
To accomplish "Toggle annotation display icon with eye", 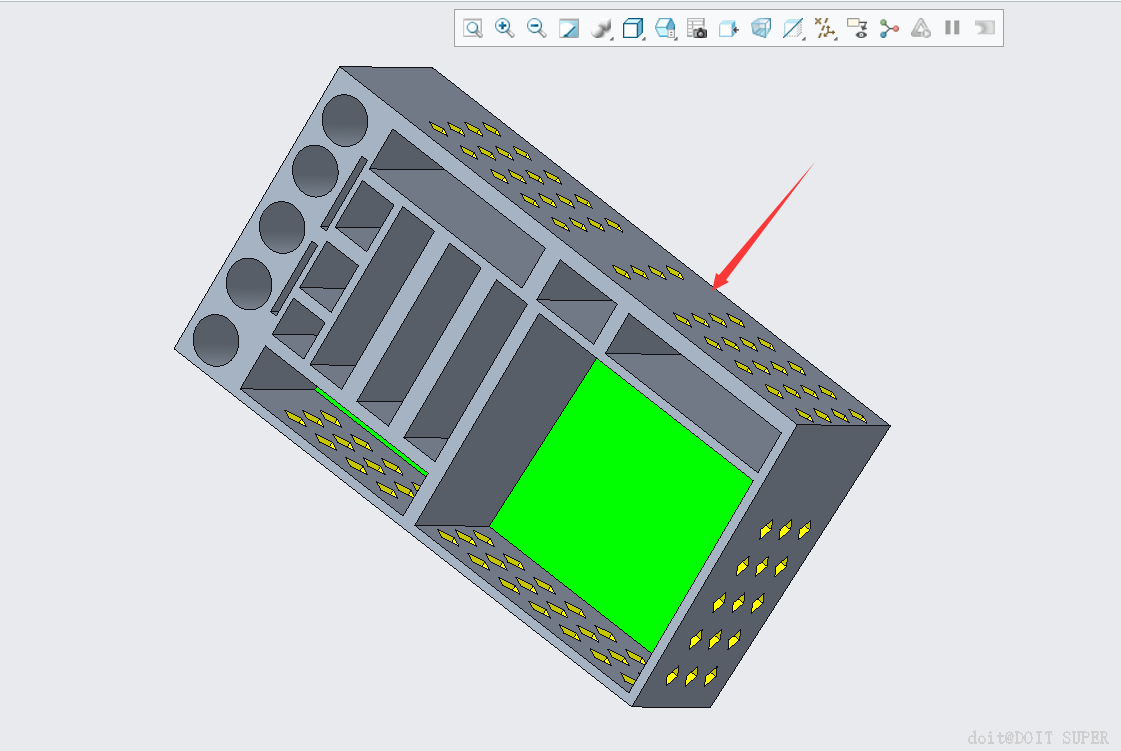I will 857,29.
